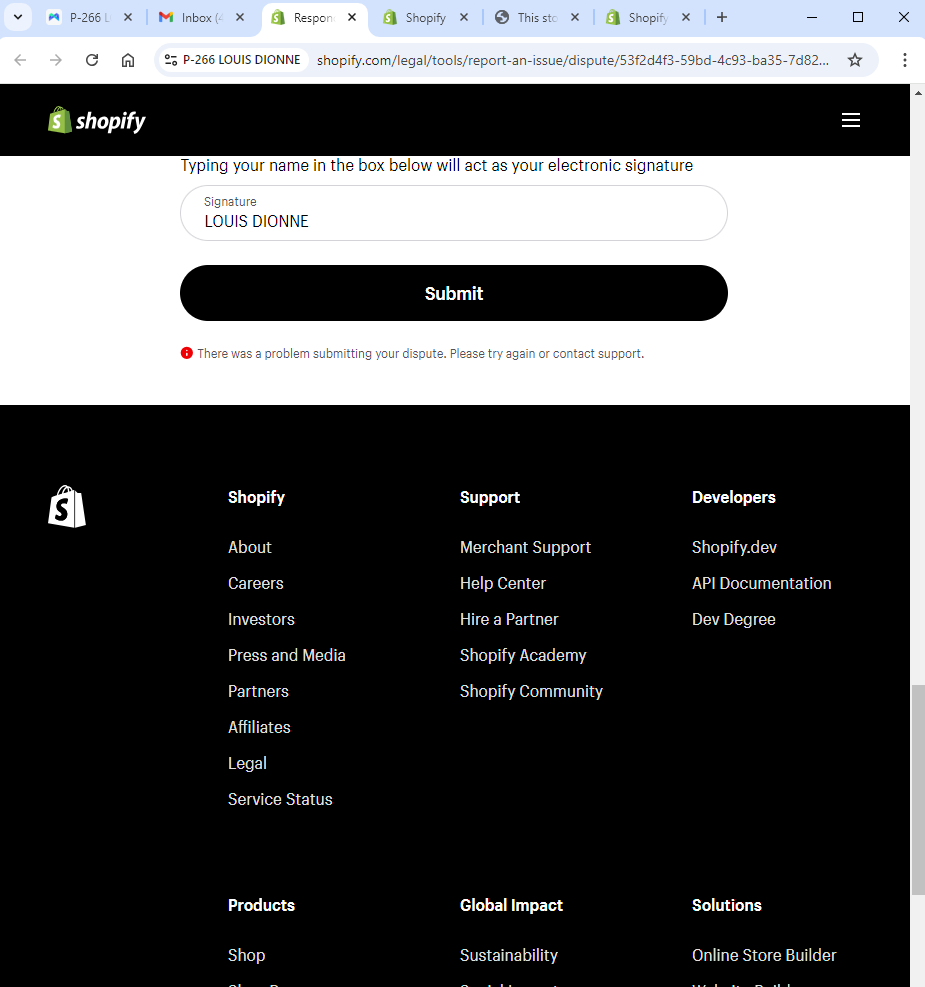The image size is (925, 987).
Task: Open the Sustainability link
Action: click(x=508, y=955)
